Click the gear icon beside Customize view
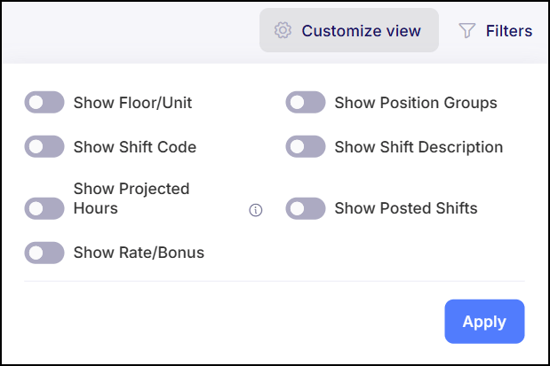 [283, 31]
